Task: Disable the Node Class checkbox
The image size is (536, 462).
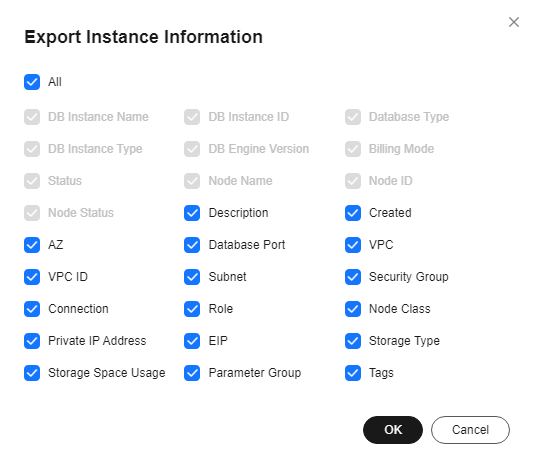Action: 353,309
